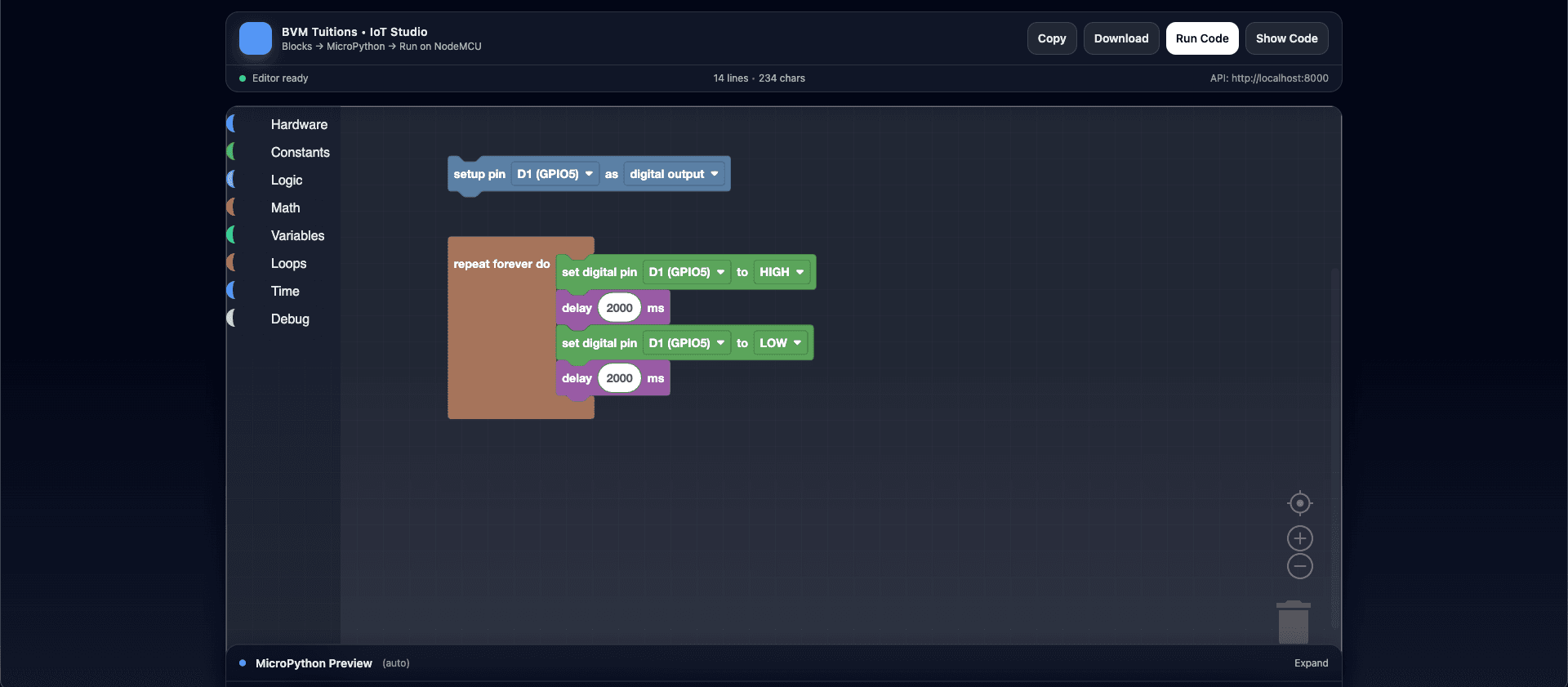The width and height of the screenshot is (1568, 687).
Task: Open the digital output mode dropdown
Action: tap(674, 174)
